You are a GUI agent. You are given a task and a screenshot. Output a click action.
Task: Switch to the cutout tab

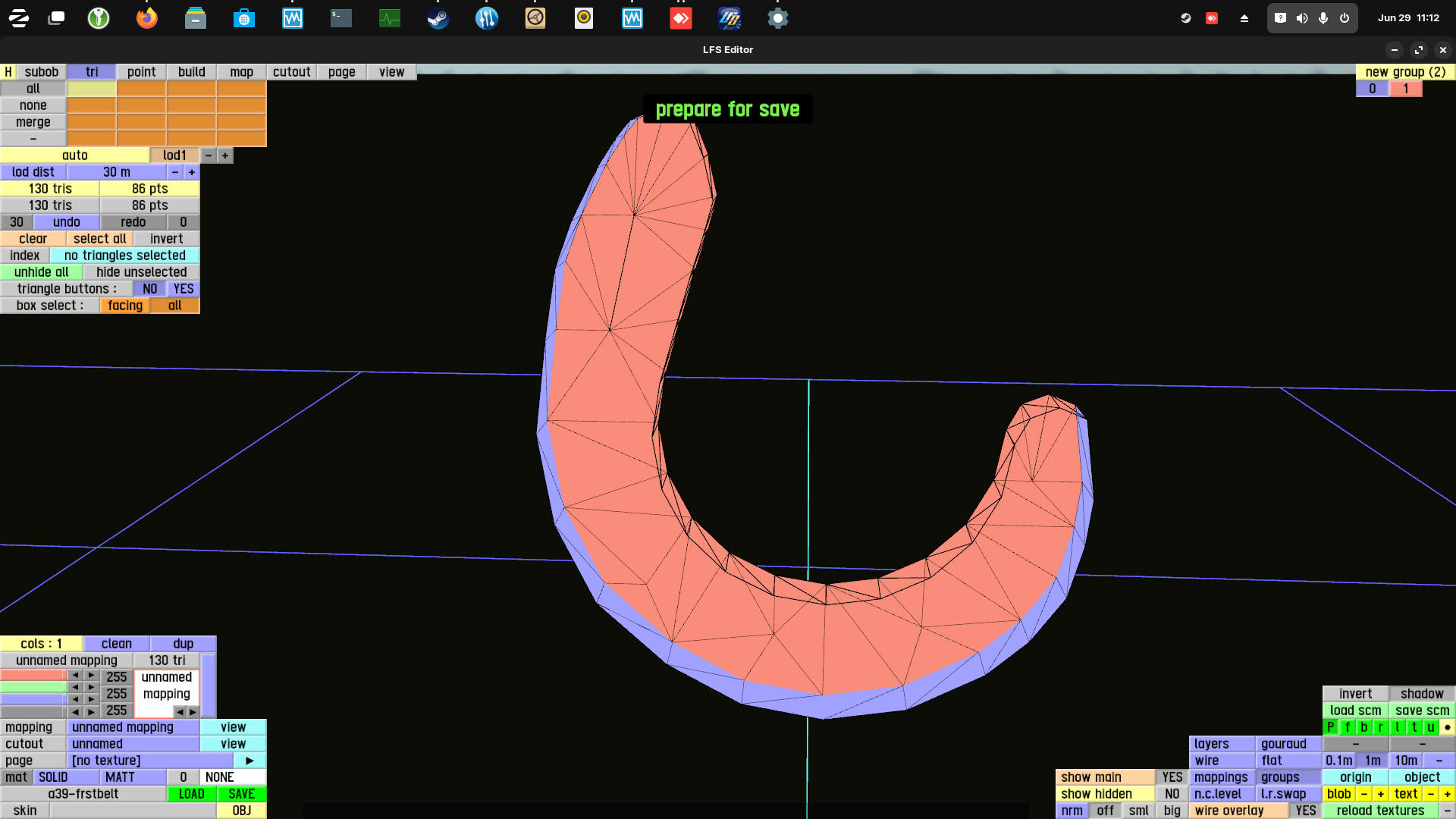pos(291,72)
